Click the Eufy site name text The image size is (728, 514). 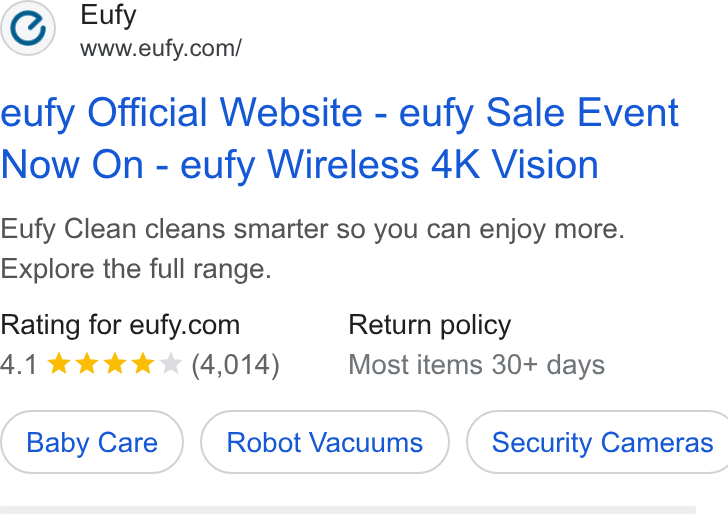pyautogui.click(x=108, y=16)
